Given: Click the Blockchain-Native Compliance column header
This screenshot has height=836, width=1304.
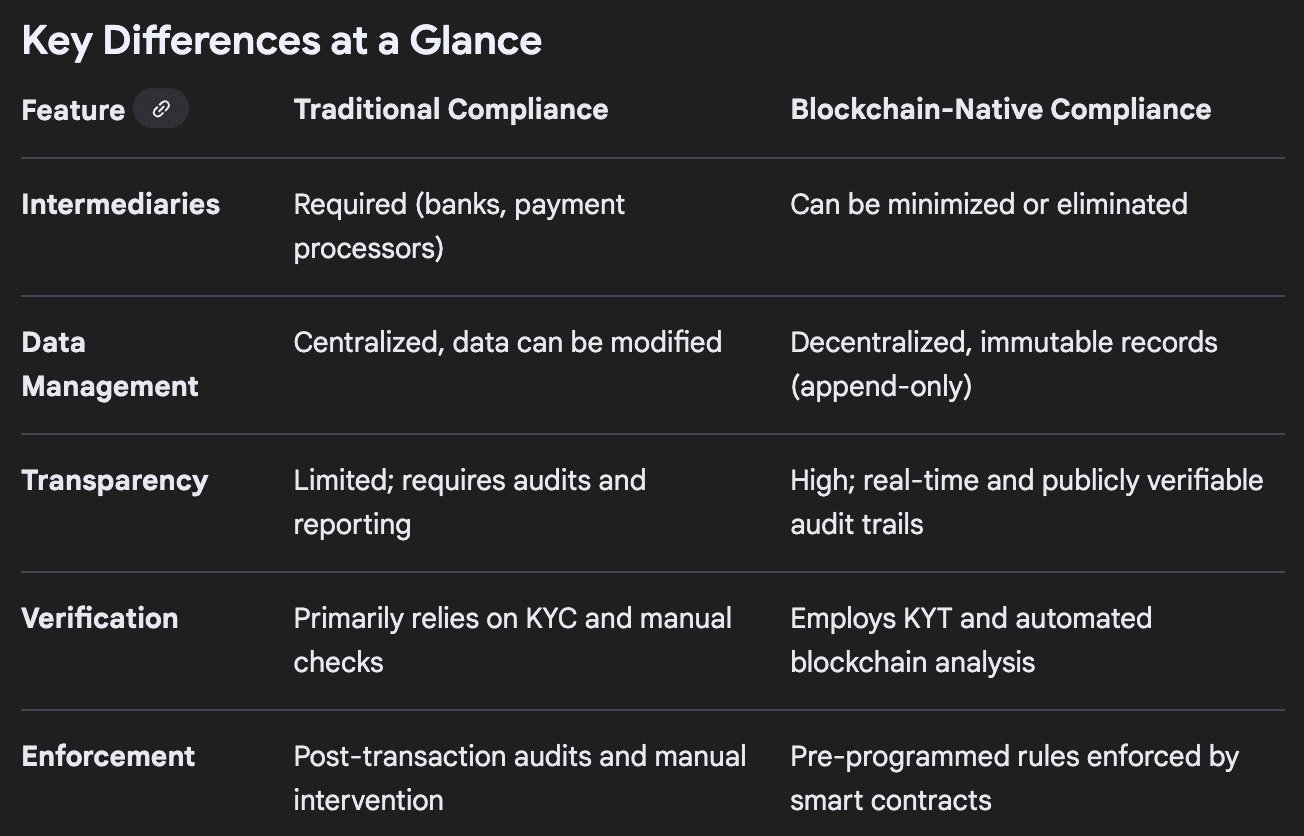Looking at the screenshot, I should point(1000,109).
